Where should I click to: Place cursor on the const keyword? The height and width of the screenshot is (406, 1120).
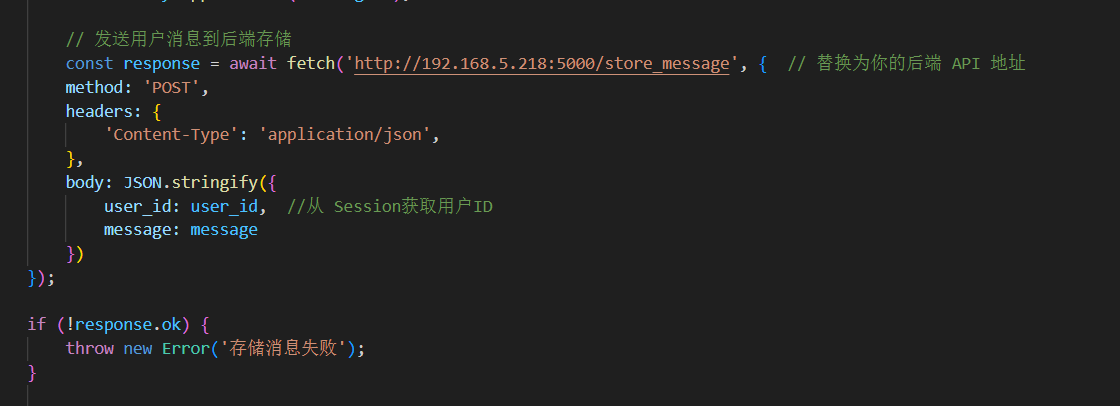[89, 64]
